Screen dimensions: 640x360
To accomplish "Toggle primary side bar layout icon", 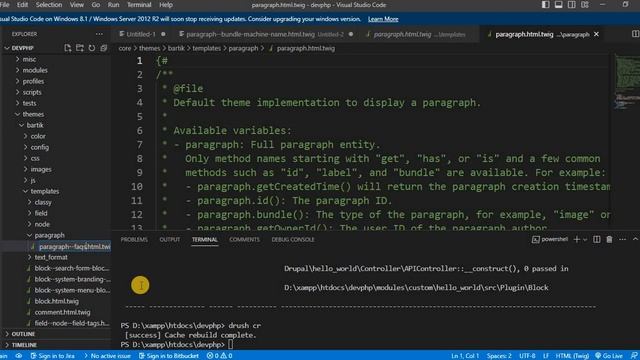I will click(545, 5).
